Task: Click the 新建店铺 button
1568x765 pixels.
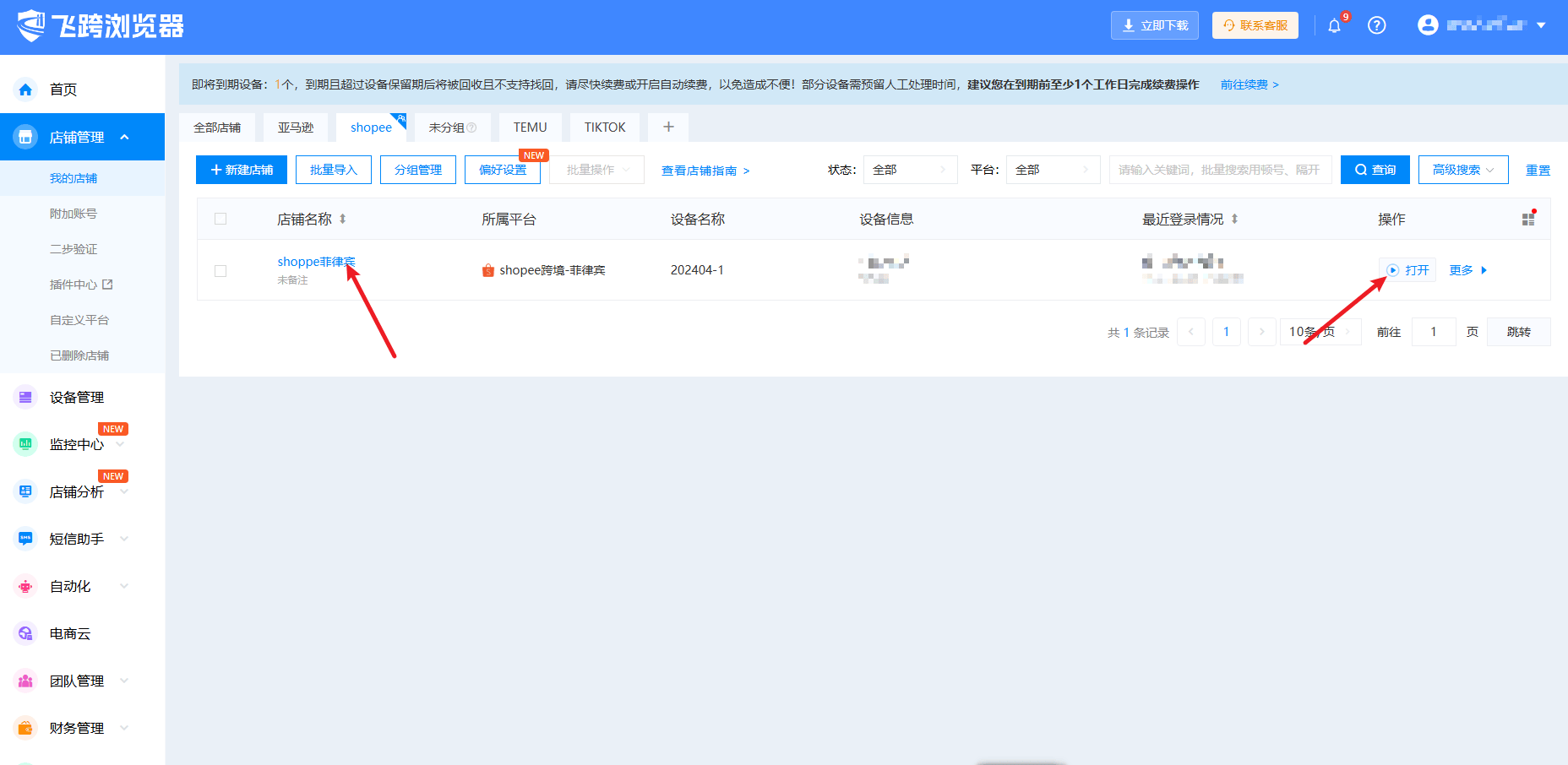Action: point(242,170)
